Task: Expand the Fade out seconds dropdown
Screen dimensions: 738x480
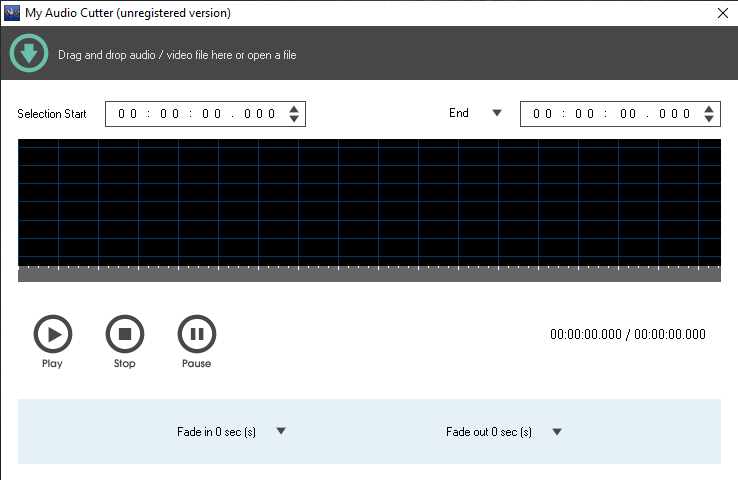Action: tap(557, 432)
